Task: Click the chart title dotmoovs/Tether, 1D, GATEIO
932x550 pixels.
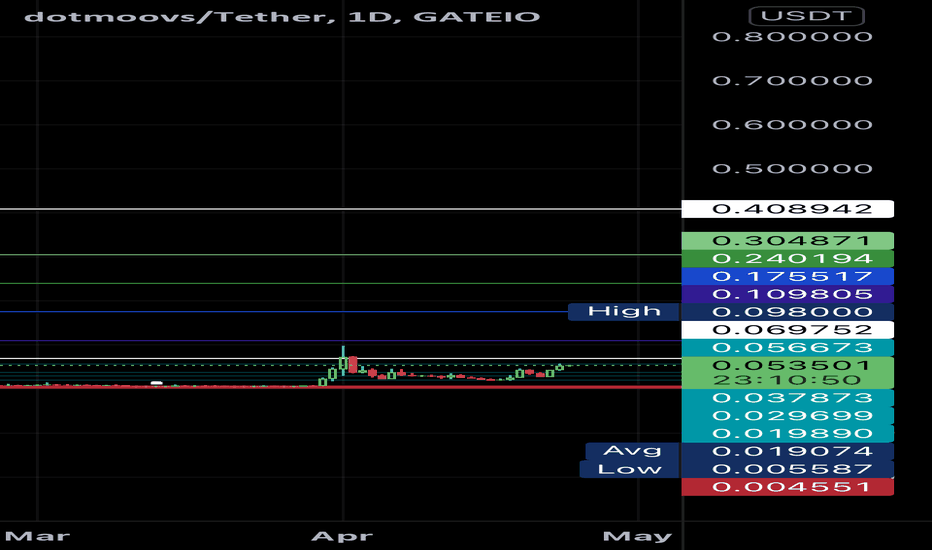Action: tap(282, 16)
